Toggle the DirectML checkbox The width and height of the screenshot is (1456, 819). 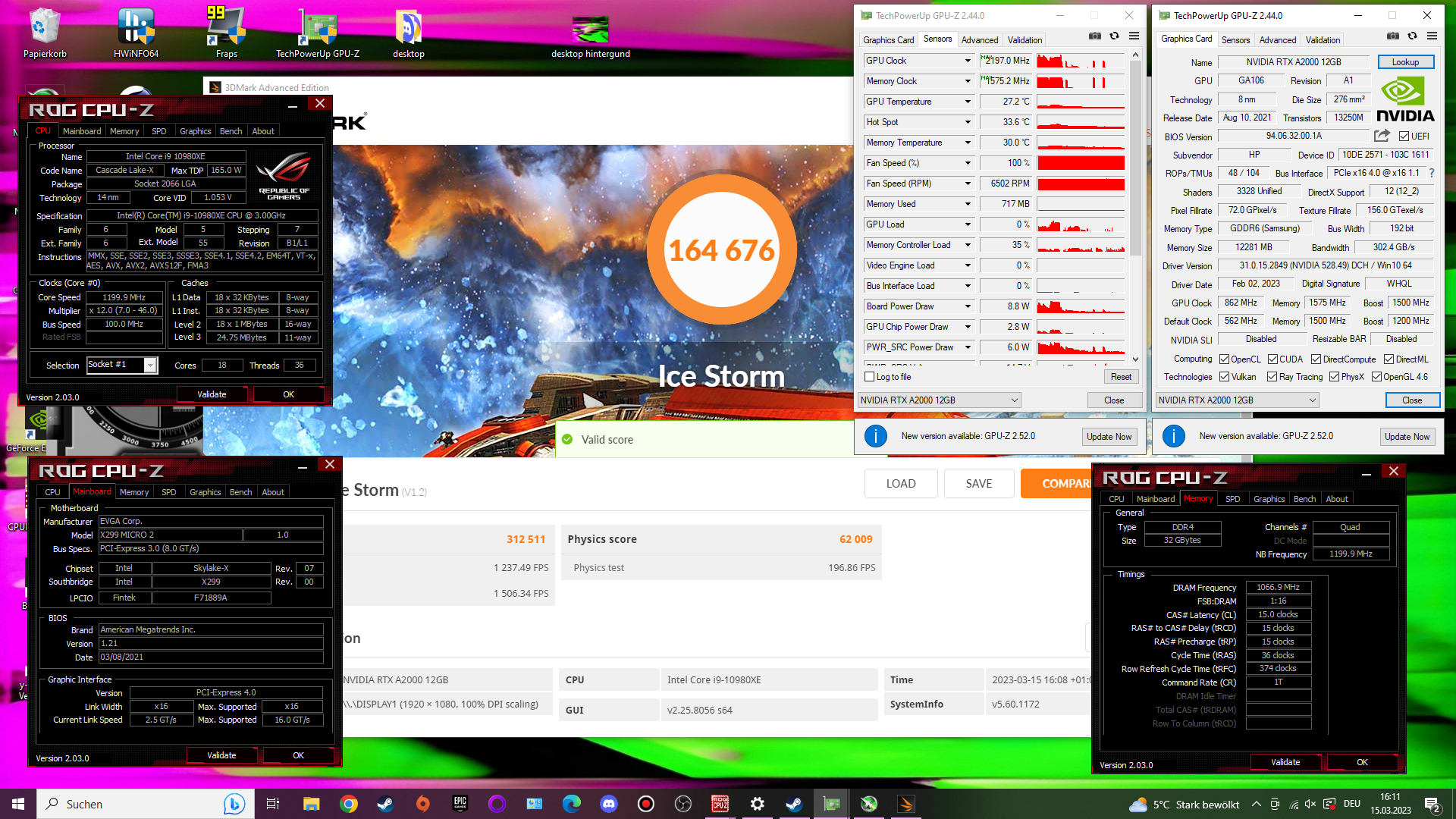tap(1389, 359)
